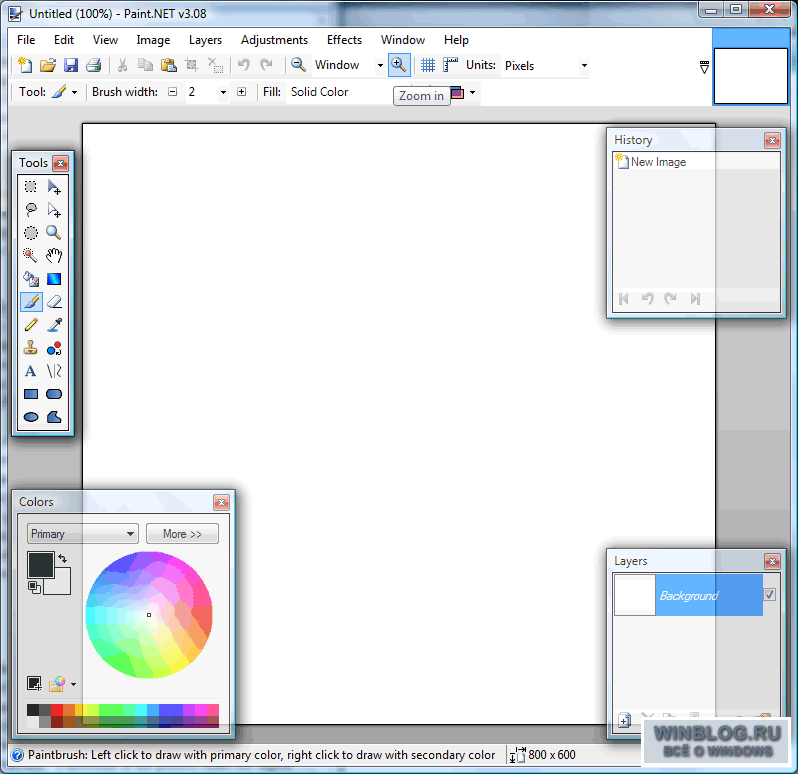Select the Color Picker eyedropper tool
Viewport: 798px width, 774px height.
[54, 325]
